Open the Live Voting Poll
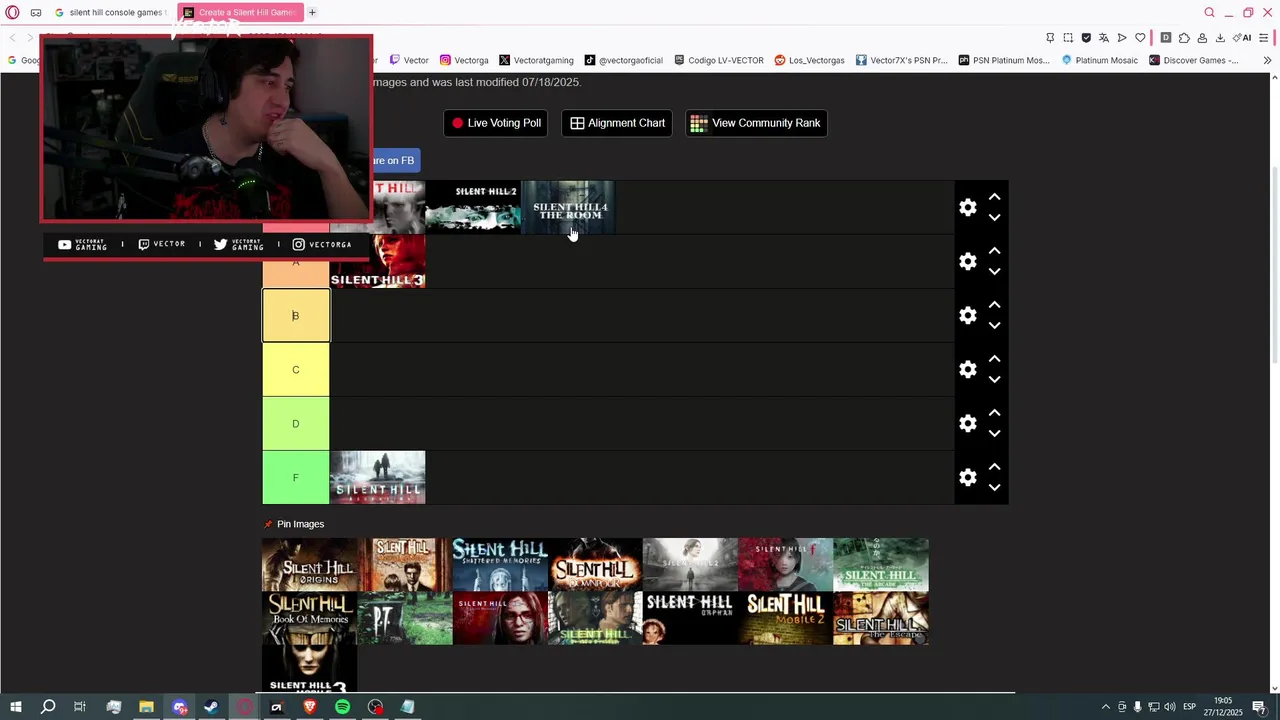Image resolution: width=1280 pixels, height=720 pixels. [x=495, y=123]
